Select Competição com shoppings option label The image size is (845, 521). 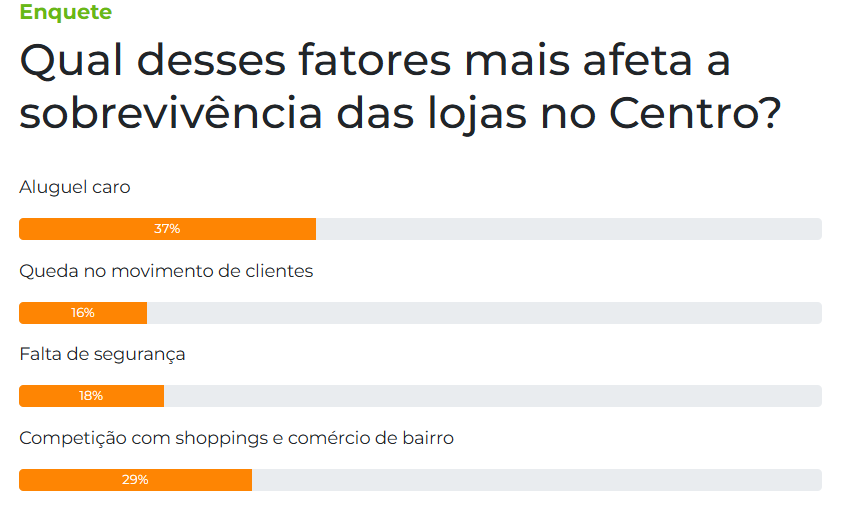(237, 438)
